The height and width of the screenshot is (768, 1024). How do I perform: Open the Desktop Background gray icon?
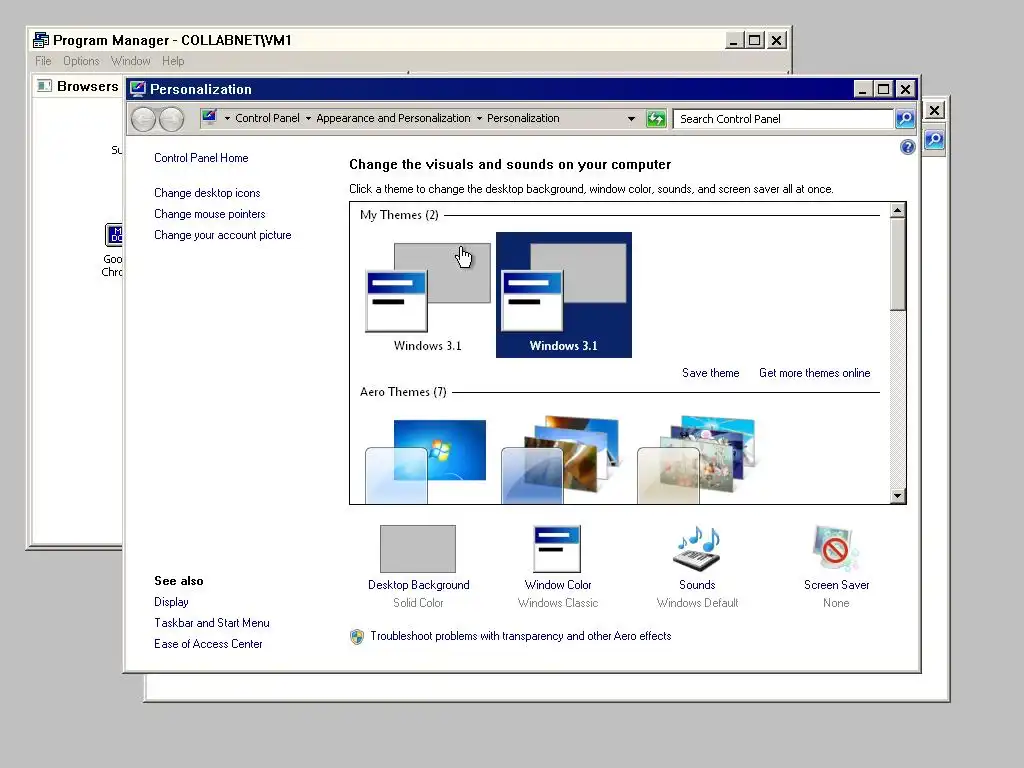point(418,549)
